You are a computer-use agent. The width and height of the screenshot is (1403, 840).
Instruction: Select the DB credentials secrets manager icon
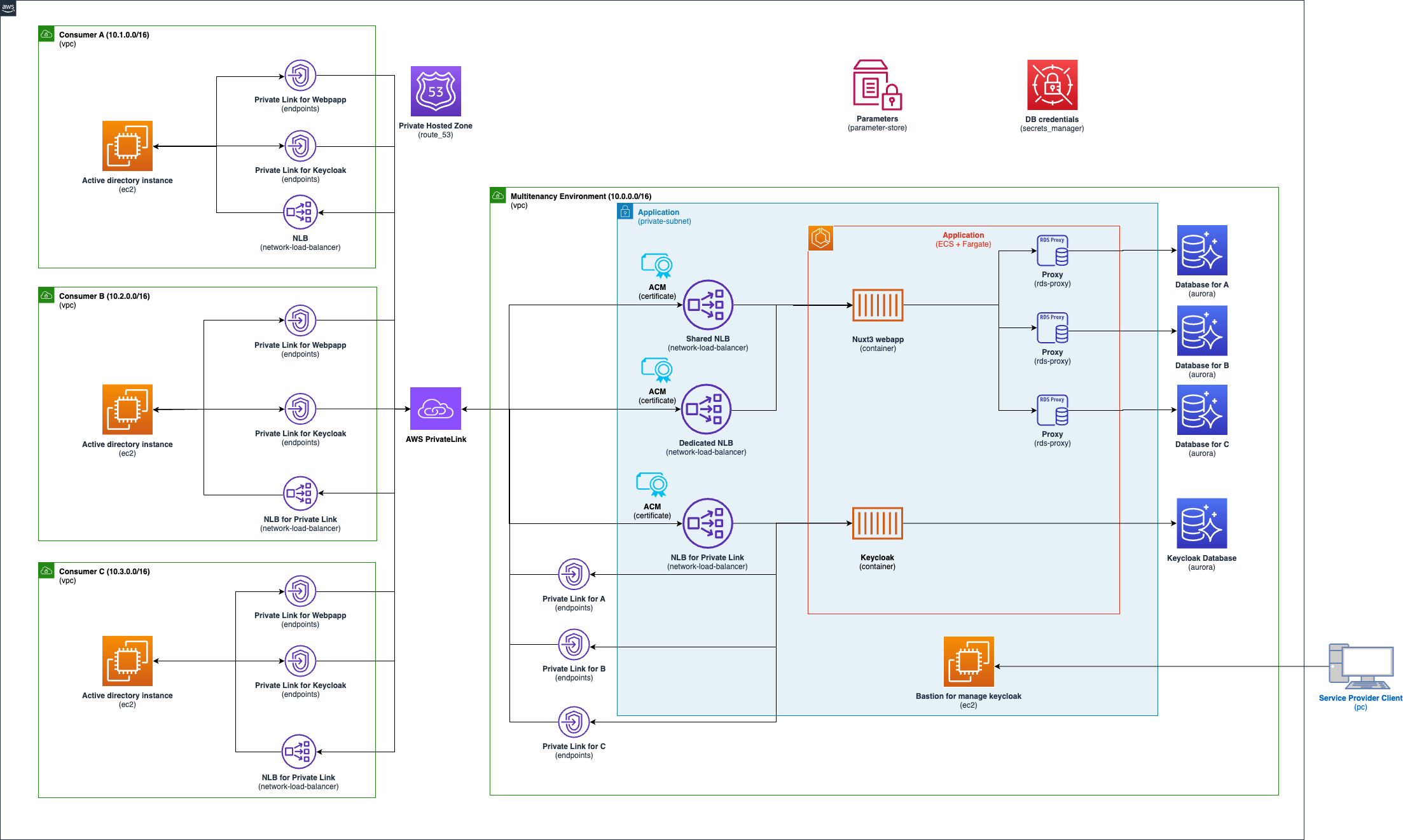1052,85
